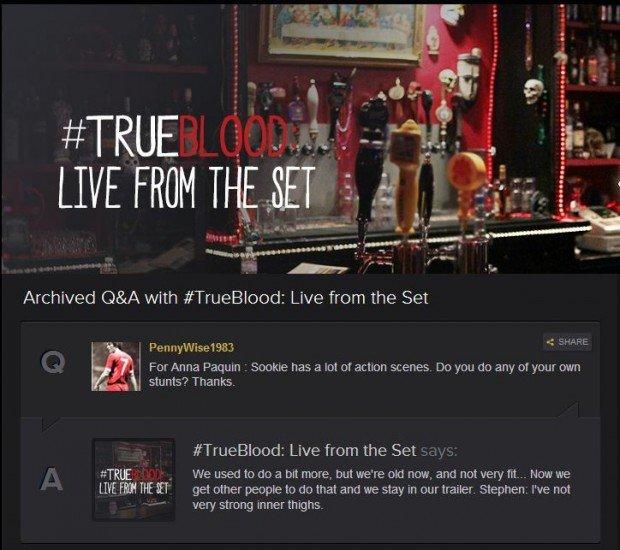This screenshot has width=620, height=550.
Task: Click the orange beer tap handle in banner
Action: [465, 172]
